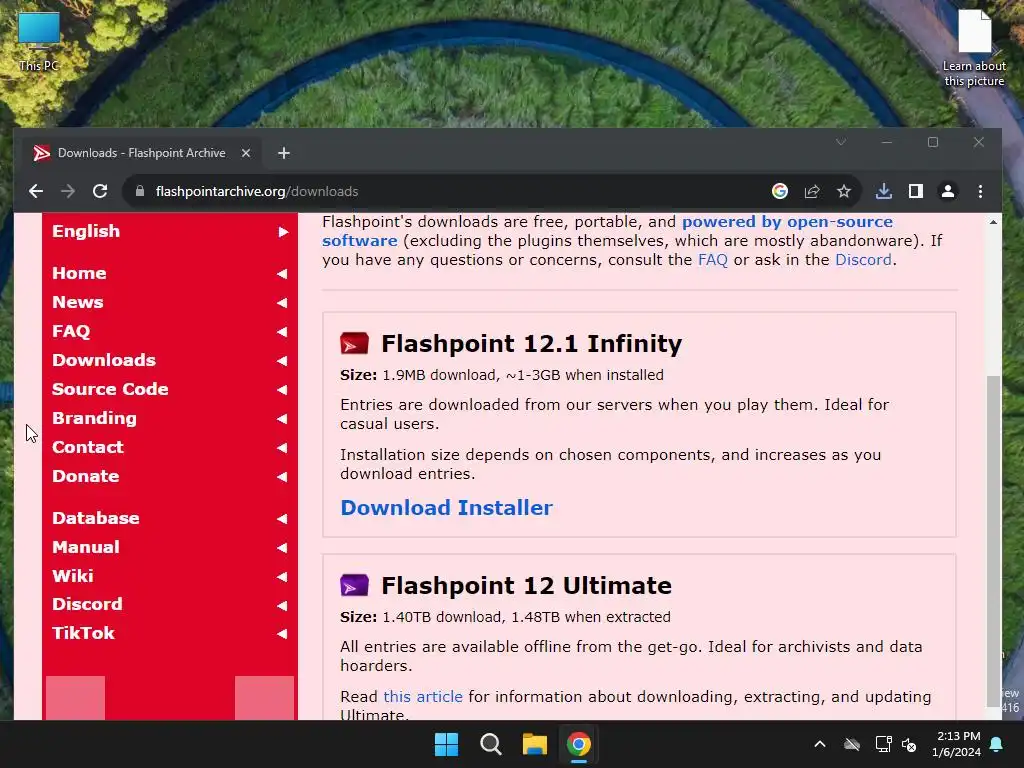Open Wiki in sidebar menu
The image size is (1024, 768).
tap(170, 576)
